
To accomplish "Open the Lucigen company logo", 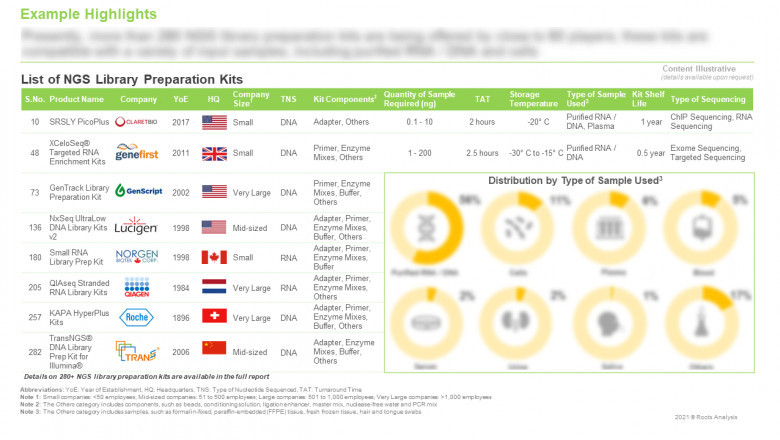I will click(x=137, y=228).
